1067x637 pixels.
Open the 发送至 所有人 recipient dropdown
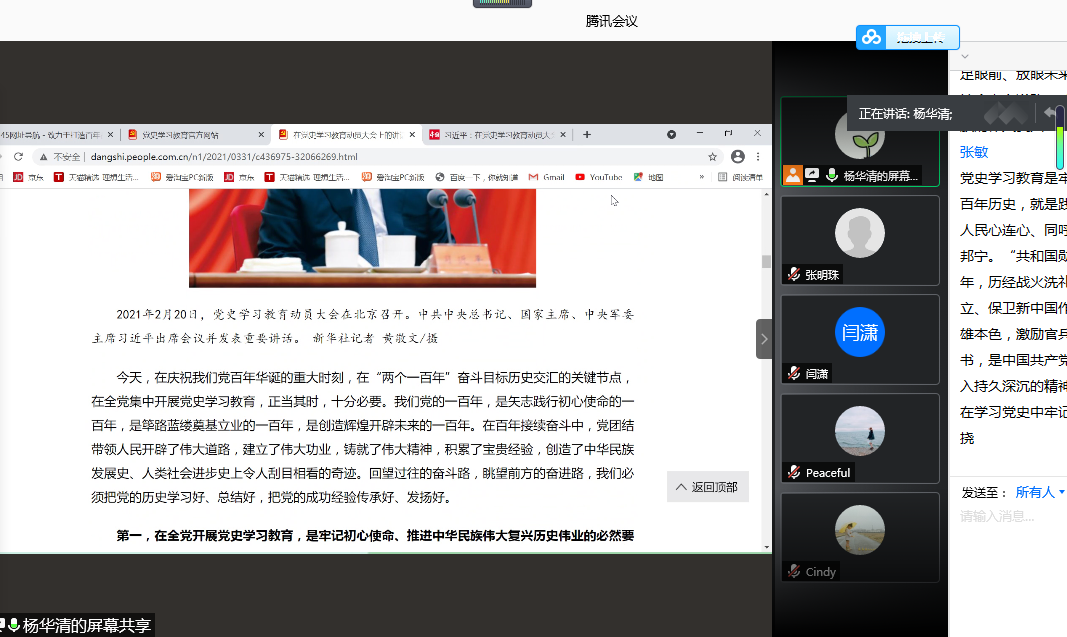pos(1040,492)
